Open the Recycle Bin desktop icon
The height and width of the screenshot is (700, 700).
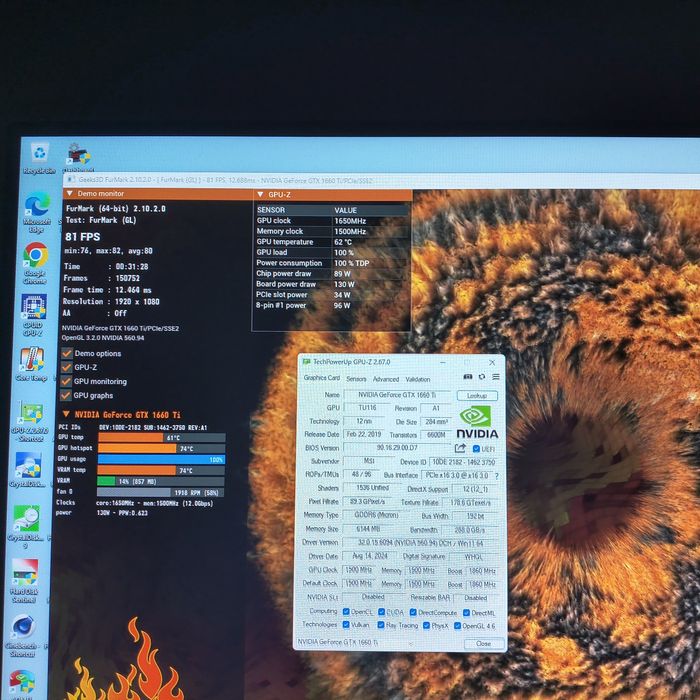coord(40,158)
